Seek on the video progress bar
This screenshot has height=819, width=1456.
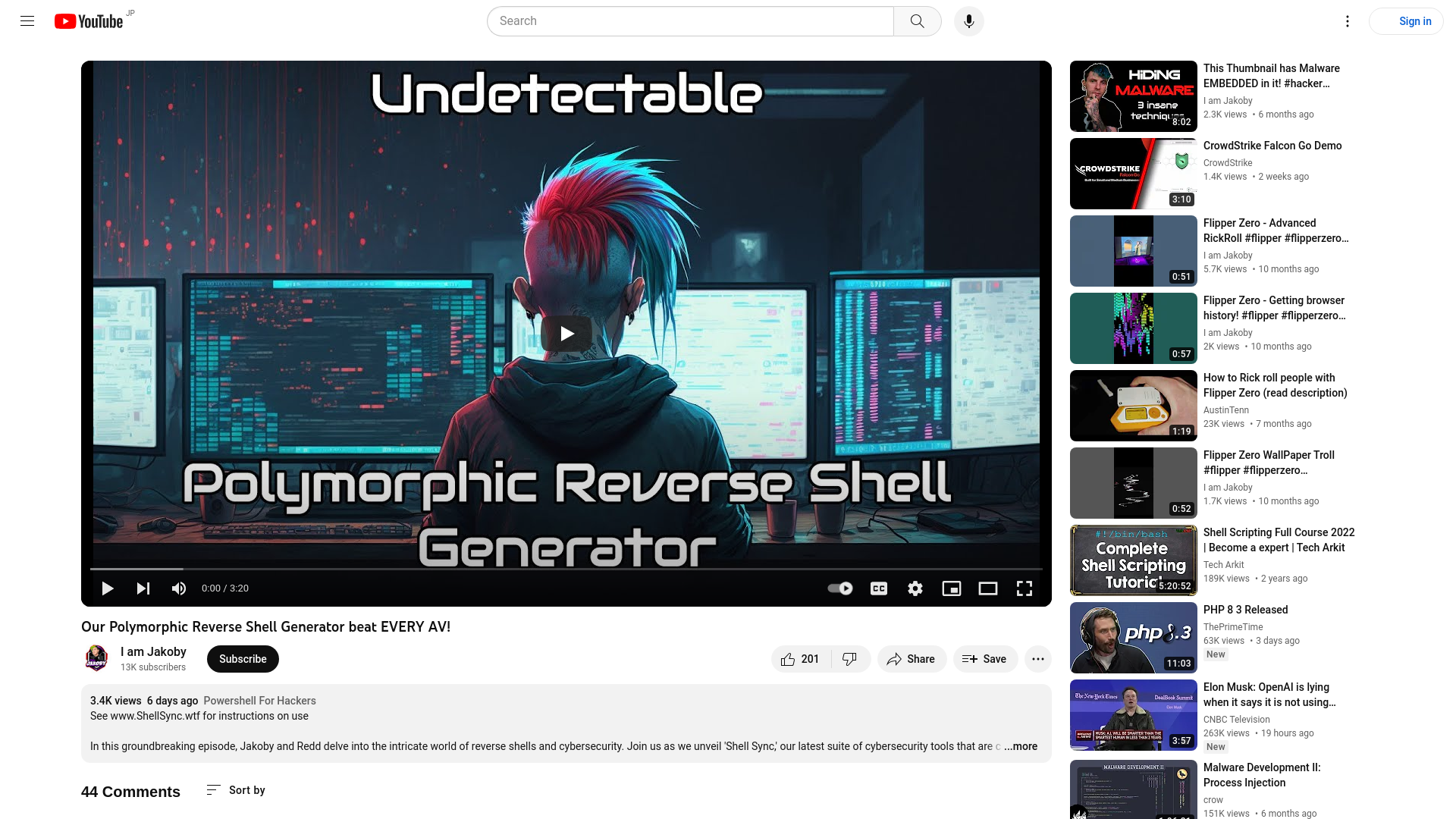point(566,569)
